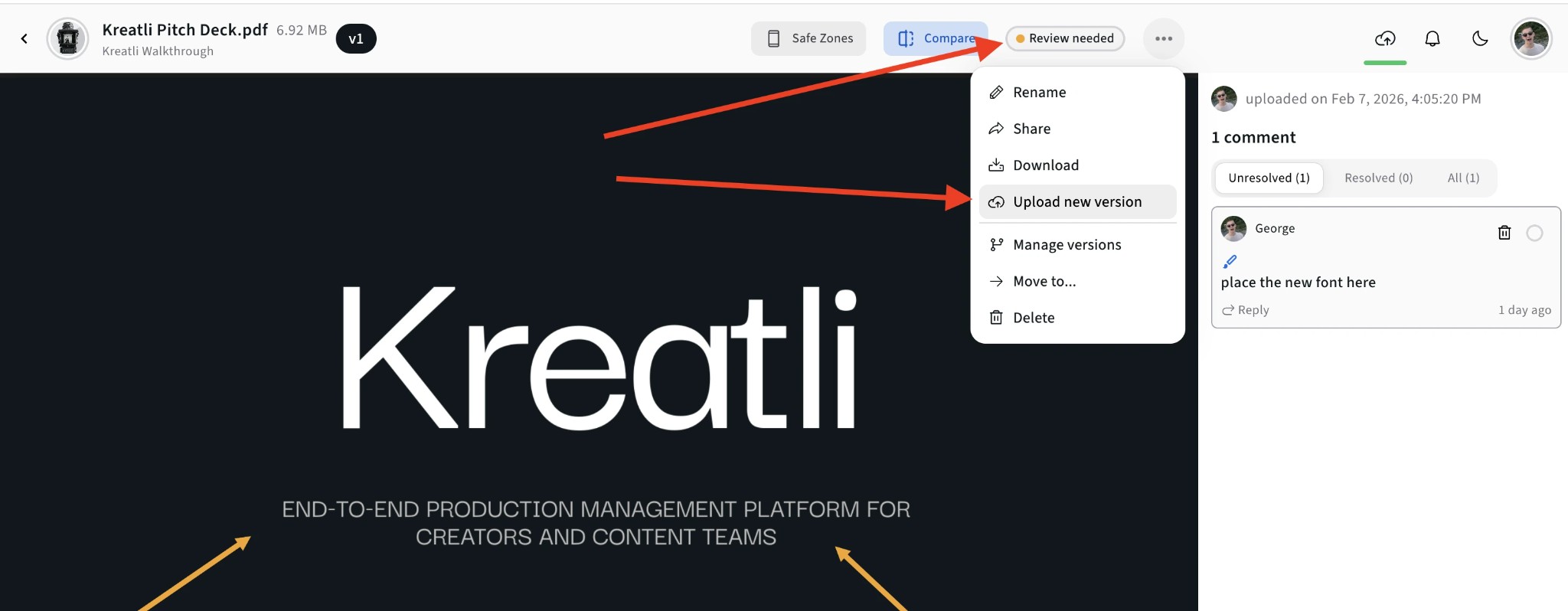
Task: Open Manage versions
Action: click(x=1077, y=245)
